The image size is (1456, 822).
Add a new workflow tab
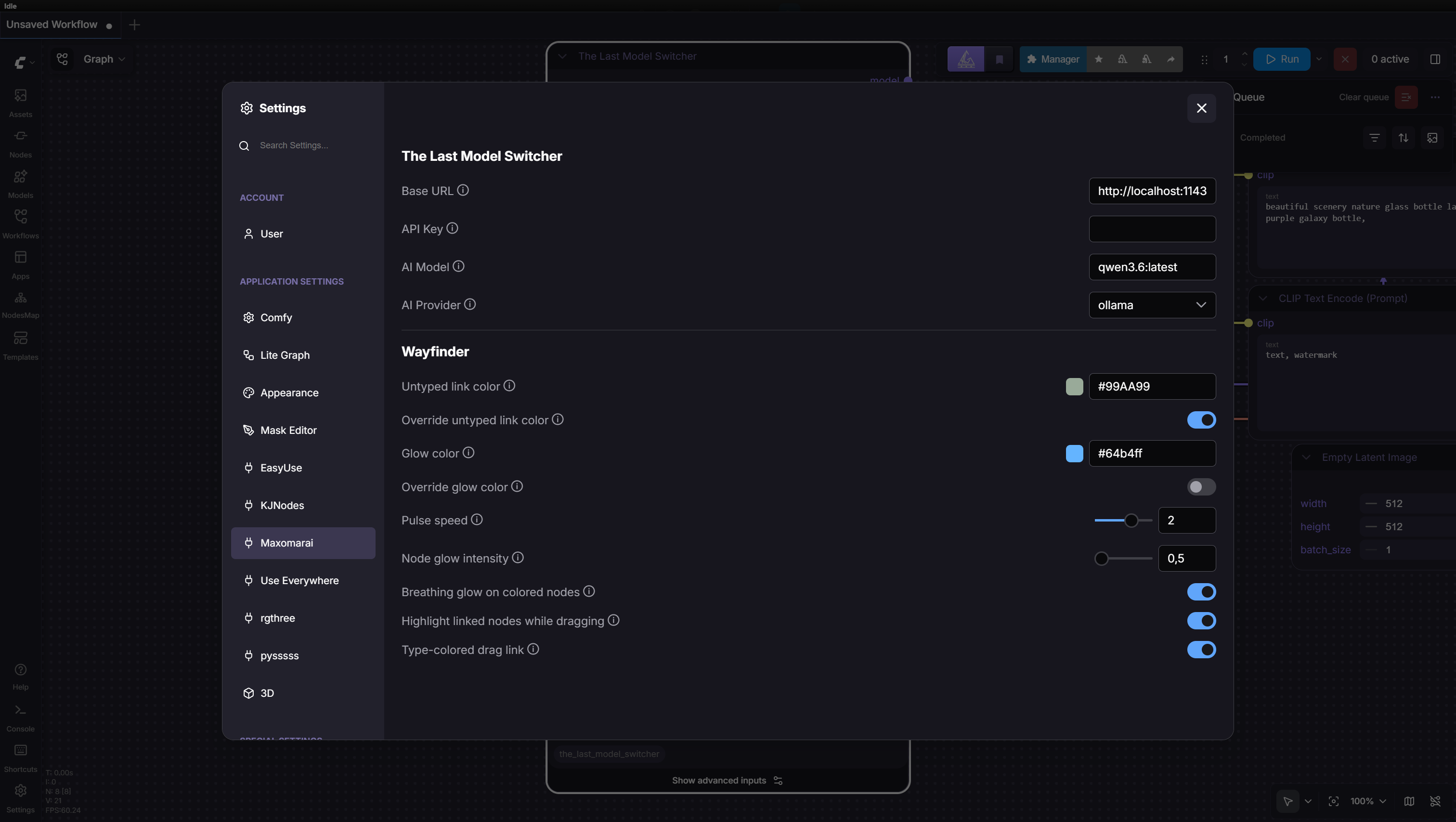pos(134,25)
